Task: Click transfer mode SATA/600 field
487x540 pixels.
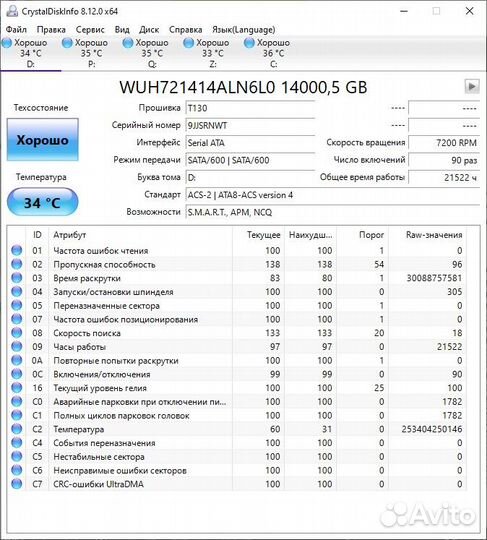Action: tap(250, 160)
